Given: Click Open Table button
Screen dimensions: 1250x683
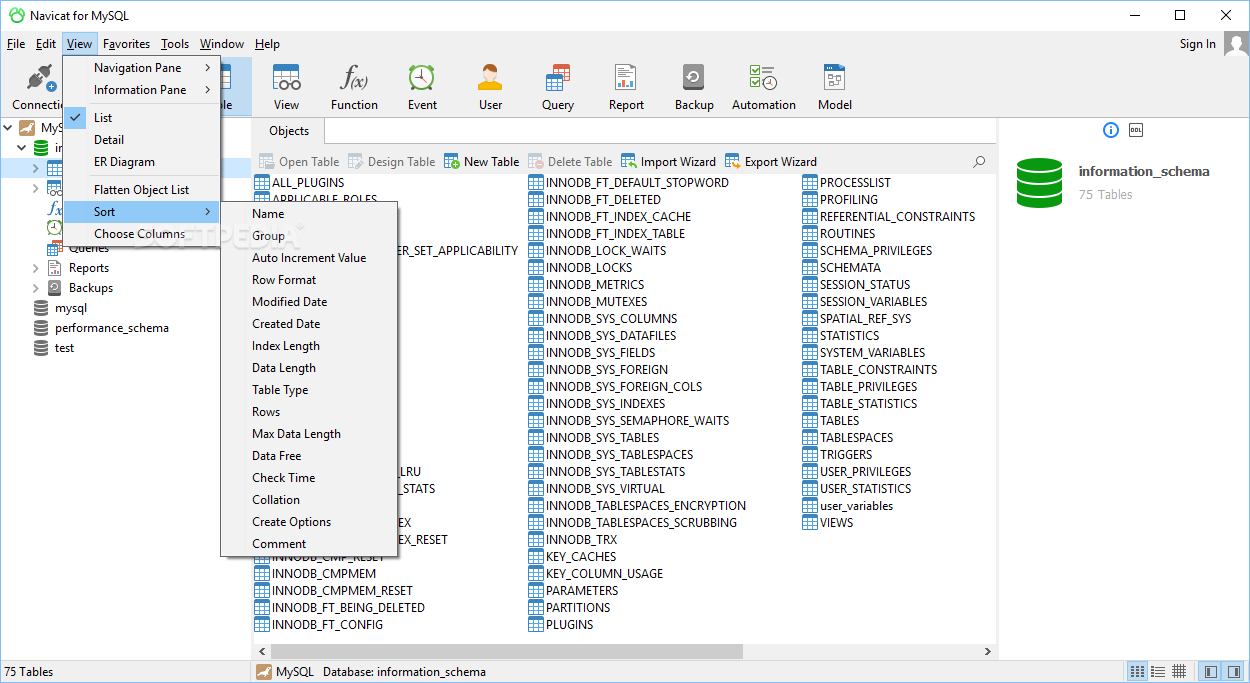Looking at the screenshot, I should (x=299, y=161).
